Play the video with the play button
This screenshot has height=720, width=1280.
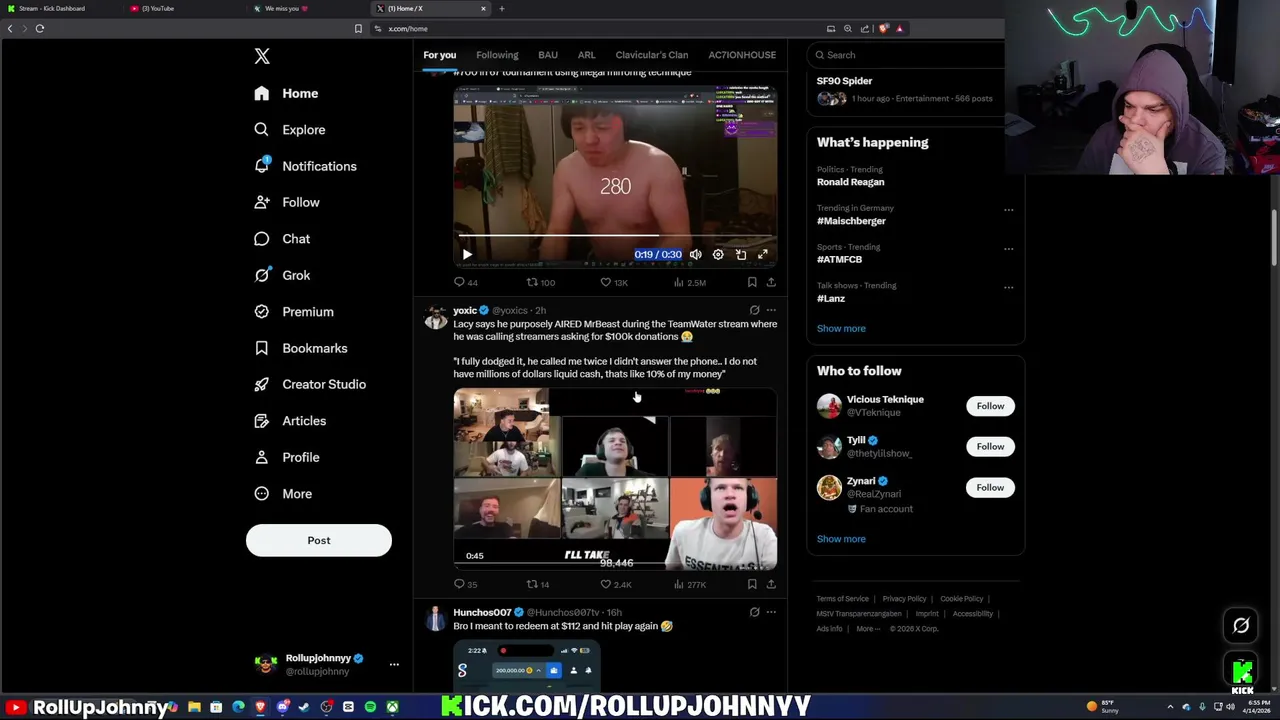tap(467, 254)
